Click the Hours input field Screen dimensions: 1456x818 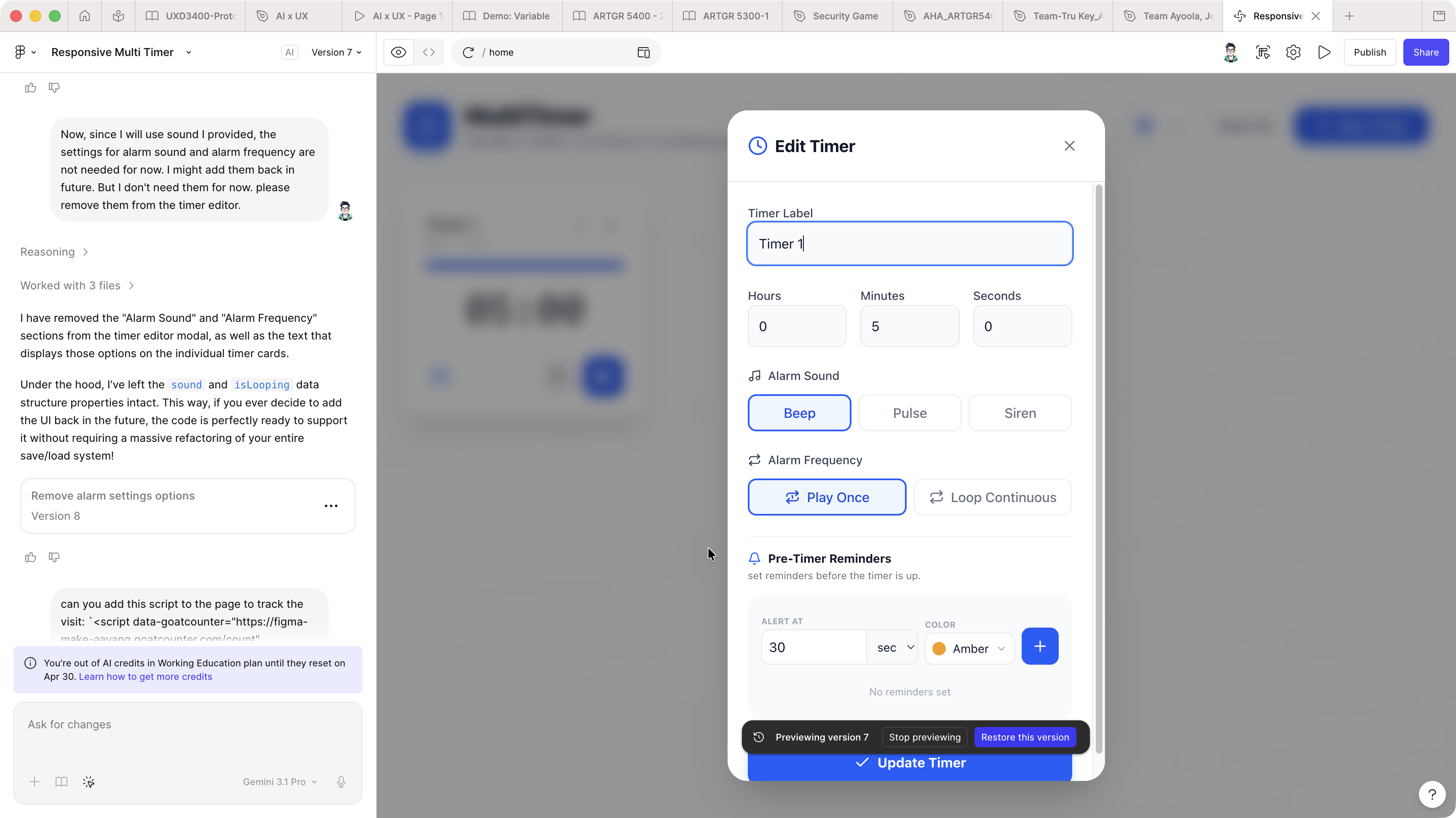797,326
